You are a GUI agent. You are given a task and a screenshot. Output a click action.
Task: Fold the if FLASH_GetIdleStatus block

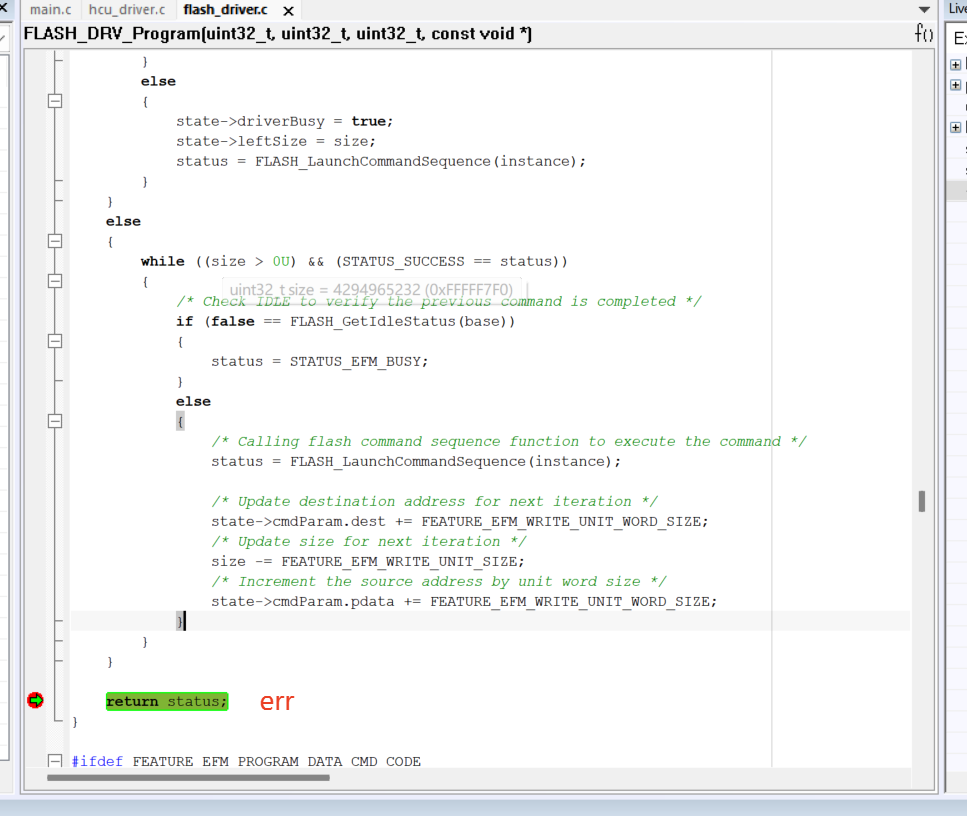tap(55, 341)
